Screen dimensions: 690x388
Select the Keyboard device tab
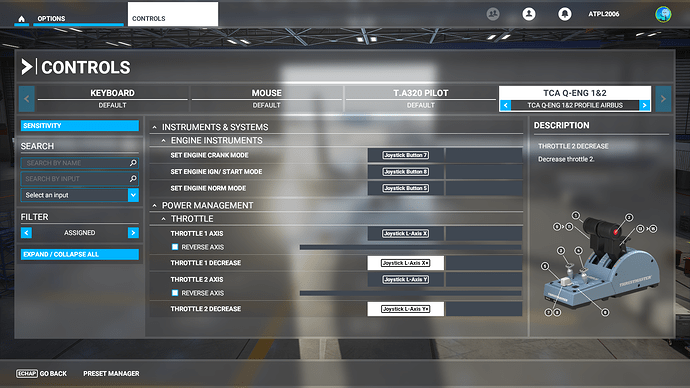[112, 99]
